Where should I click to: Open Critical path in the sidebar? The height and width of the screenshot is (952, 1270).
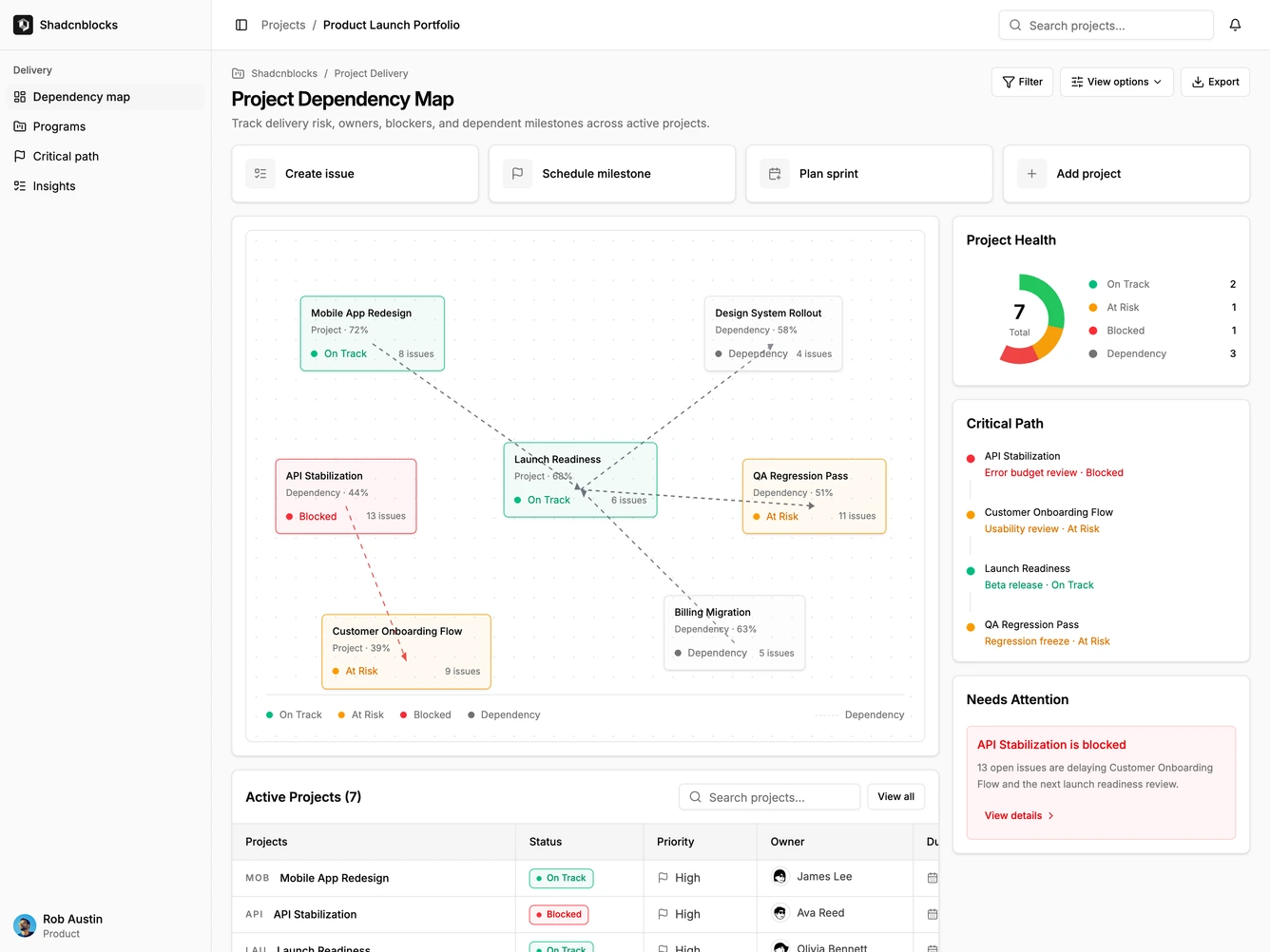(x=106, y=156)
